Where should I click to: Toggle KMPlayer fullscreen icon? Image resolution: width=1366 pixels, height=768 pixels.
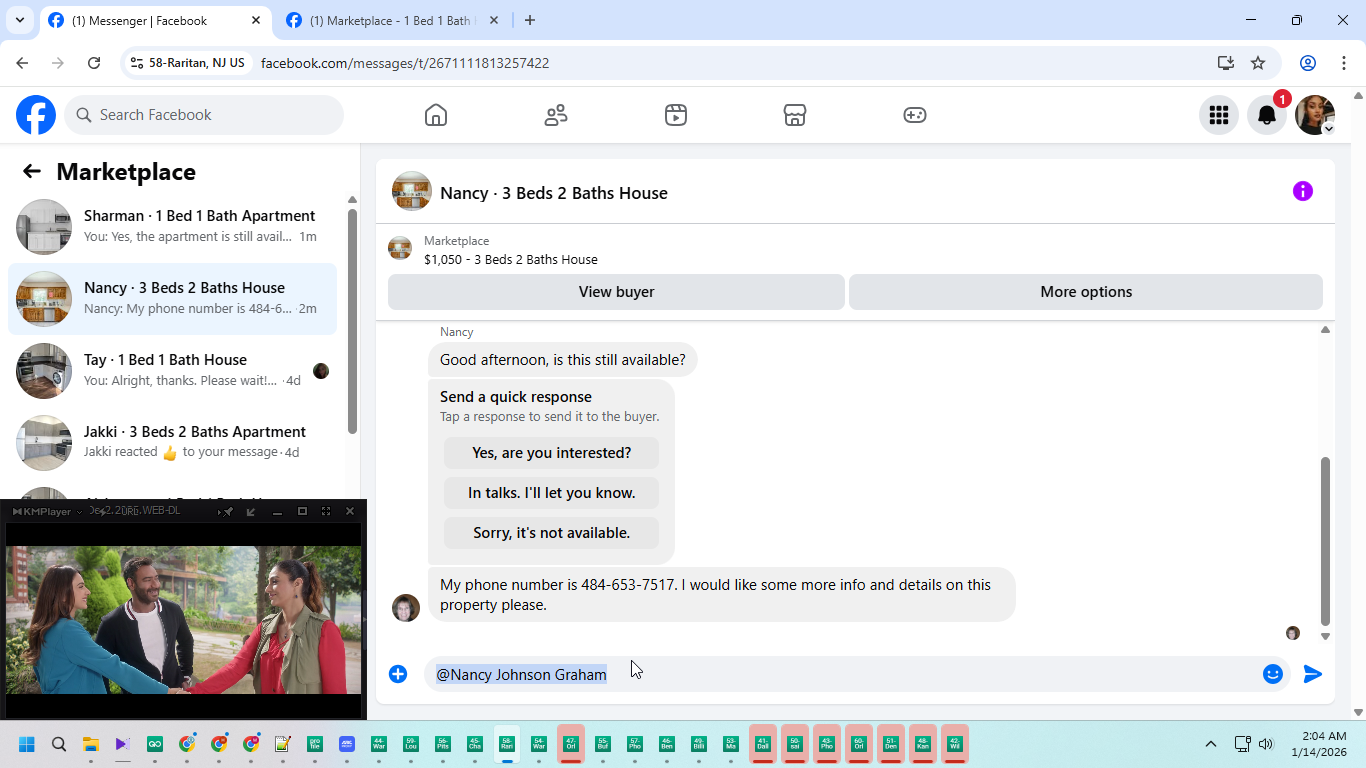pos(326,511)
